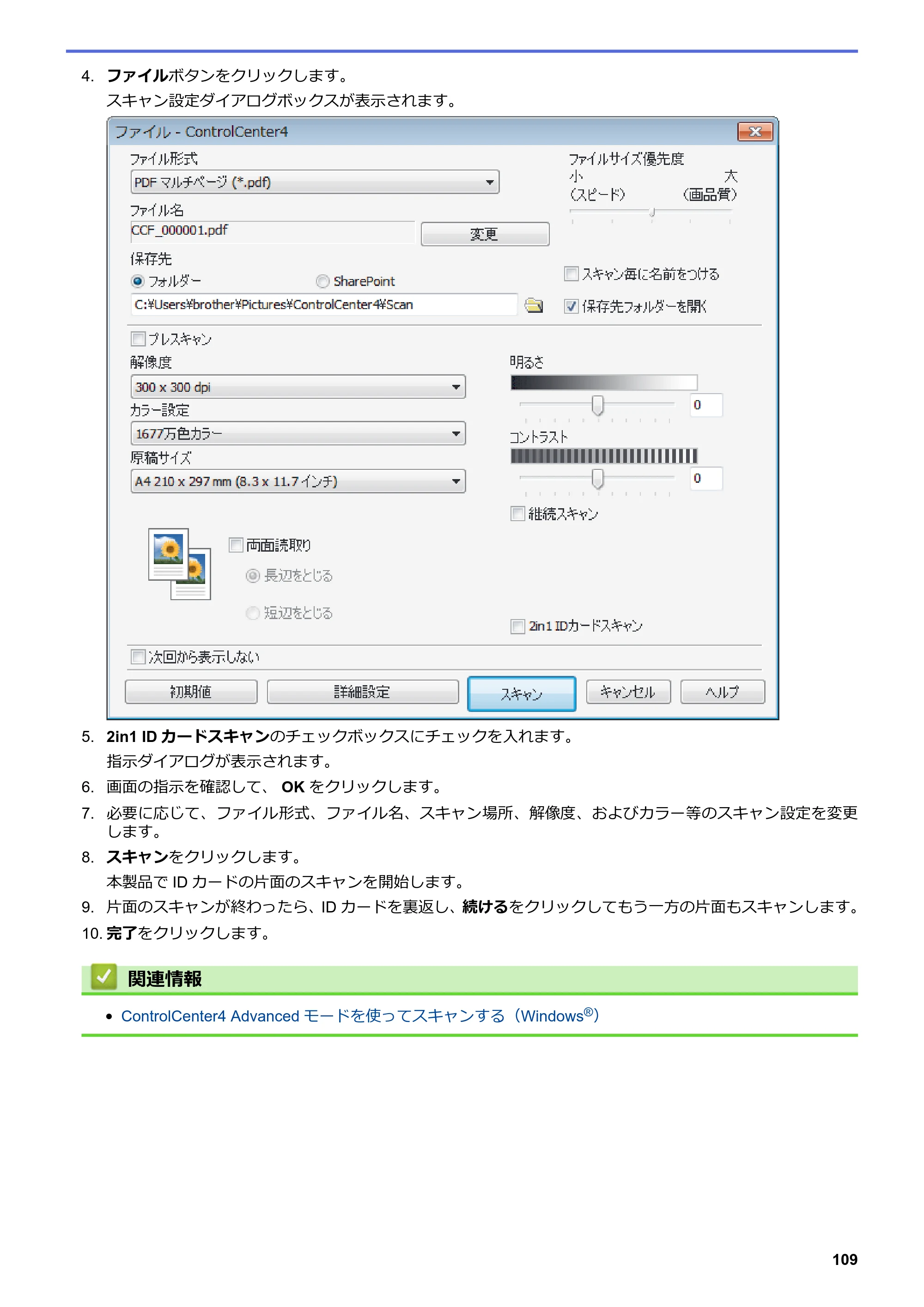Check the 両面読取り checkbox

[x=236, y=545]
